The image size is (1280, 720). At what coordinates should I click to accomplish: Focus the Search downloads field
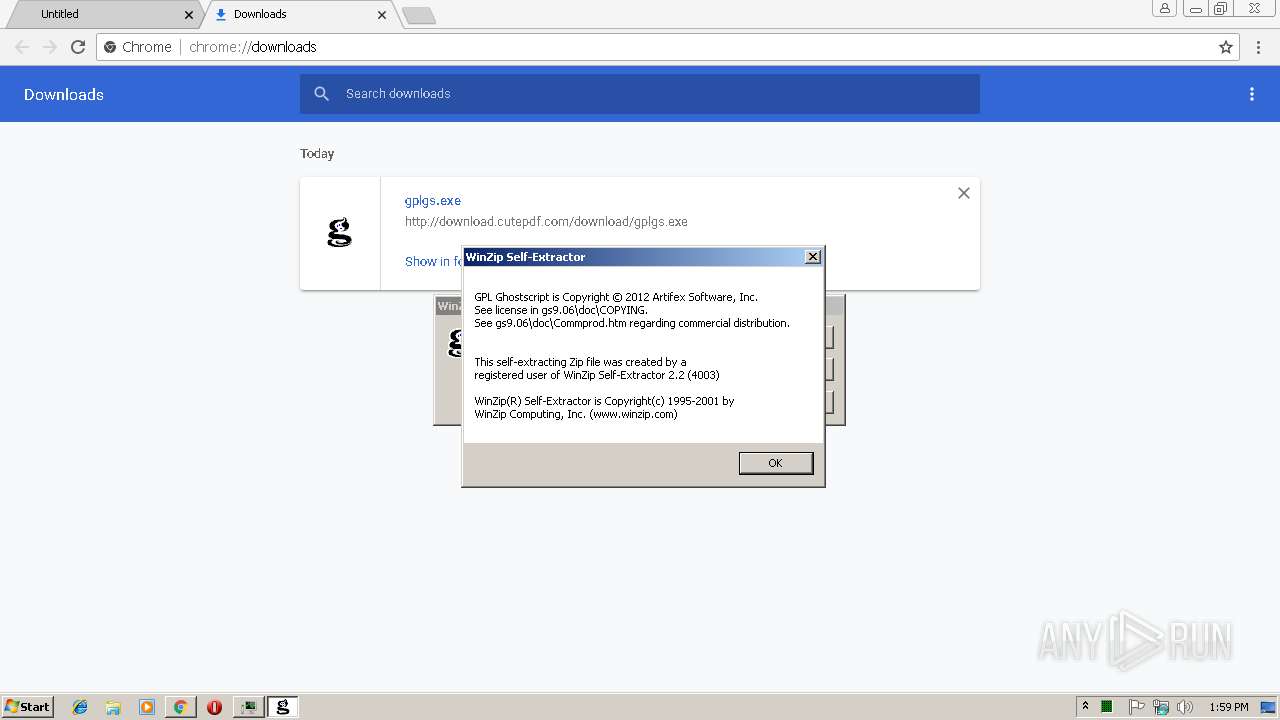(x=640, y=94)
